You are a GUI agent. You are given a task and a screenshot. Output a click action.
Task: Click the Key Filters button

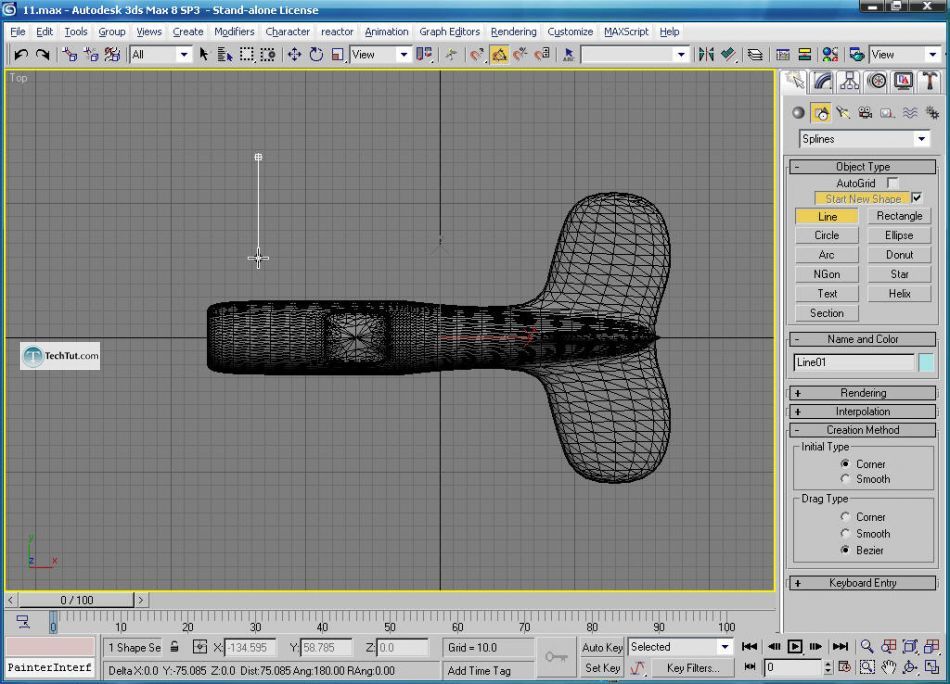point(693,668)
